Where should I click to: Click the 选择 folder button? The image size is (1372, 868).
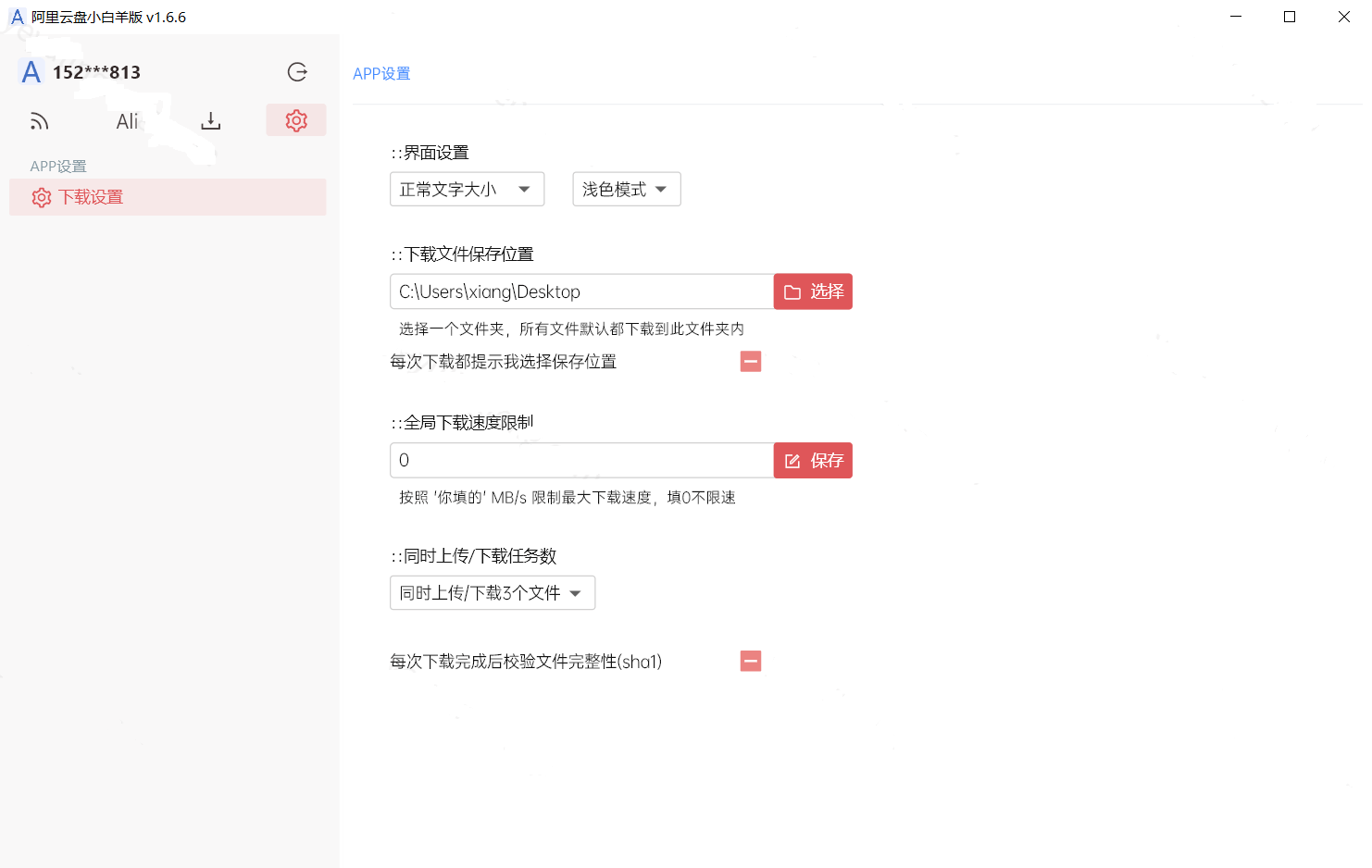(x=813, y=291)
